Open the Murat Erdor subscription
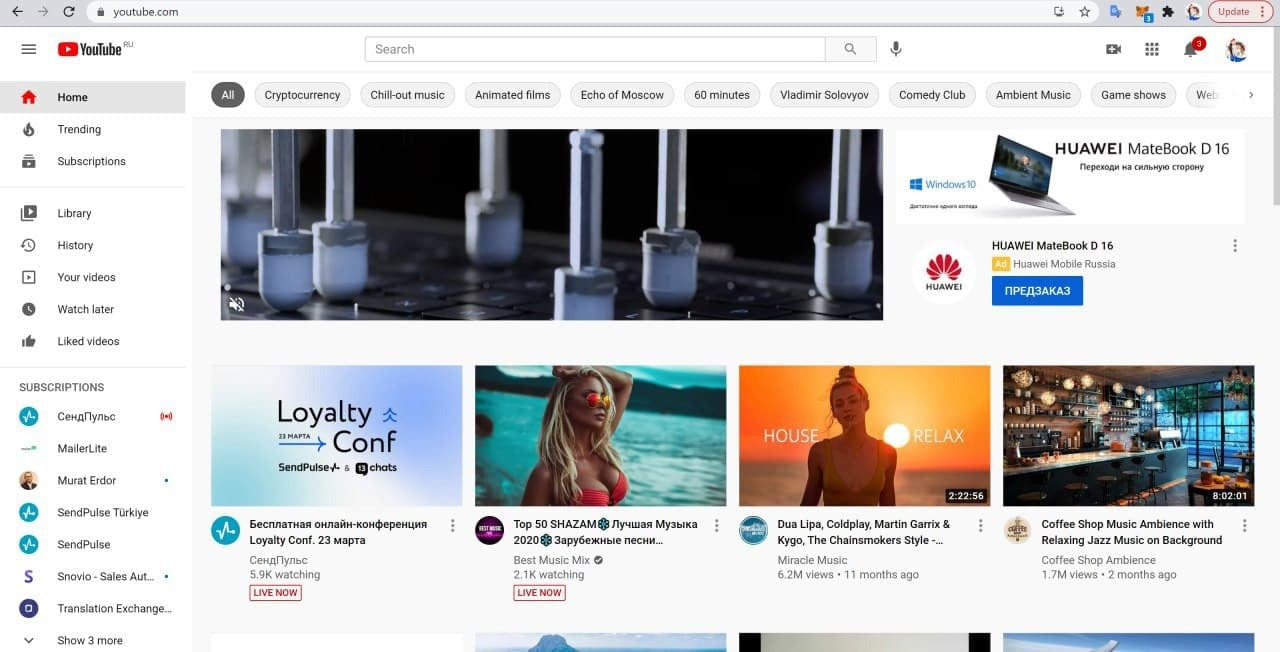Image resolution: width=1280 pixels, height=652 pixels. click(x=93, y=480)
